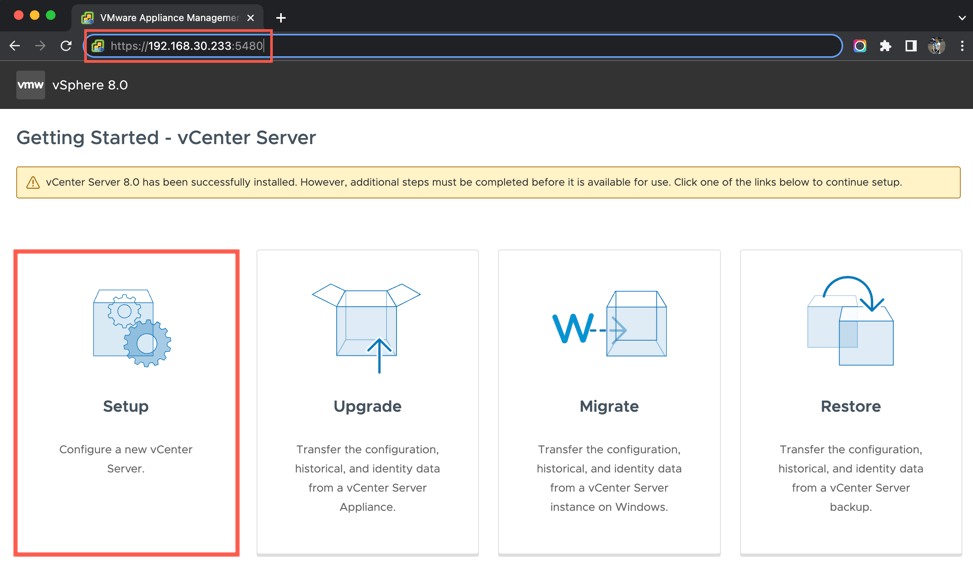Click the colorful circle extension icon

859,46
